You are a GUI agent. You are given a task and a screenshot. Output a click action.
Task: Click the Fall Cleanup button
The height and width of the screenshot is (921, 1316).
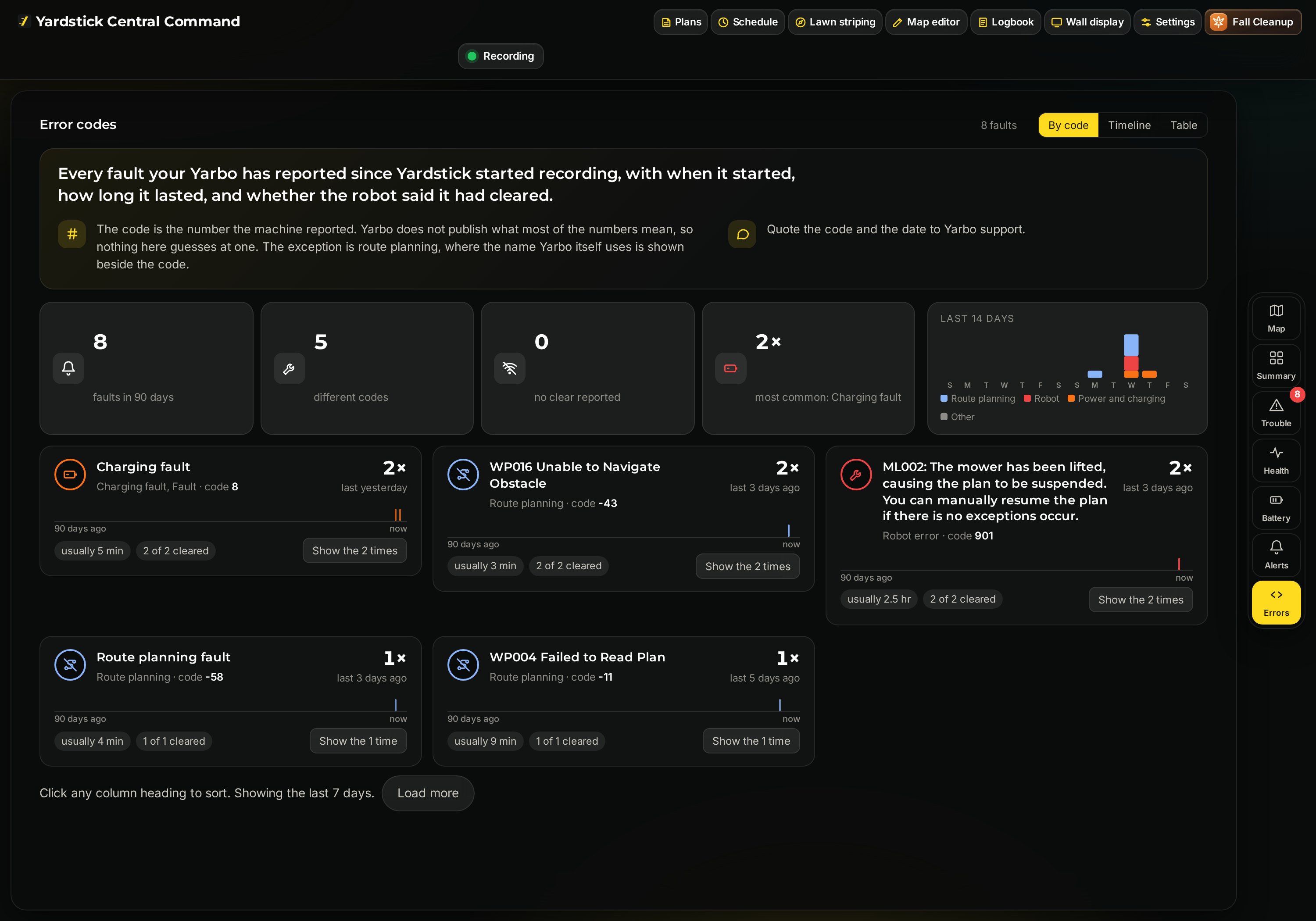point(1253,22)
